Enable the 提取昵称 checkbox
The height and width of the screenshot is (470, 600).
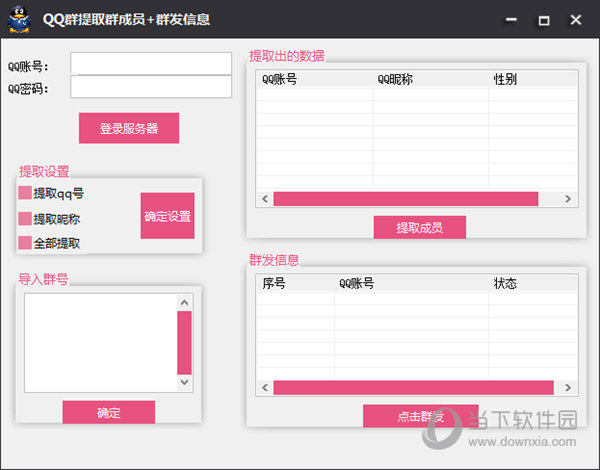25,219
